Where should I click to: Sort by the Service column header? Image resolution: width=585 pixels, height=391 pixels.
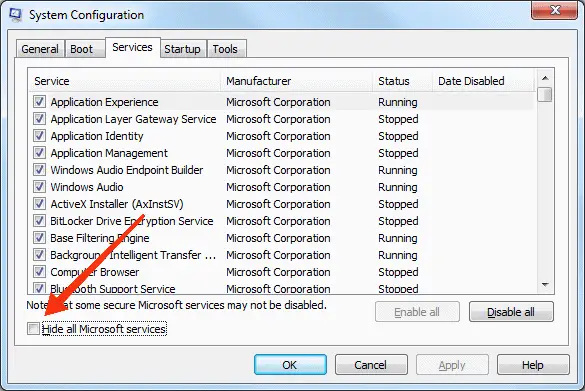click(125, 81)
